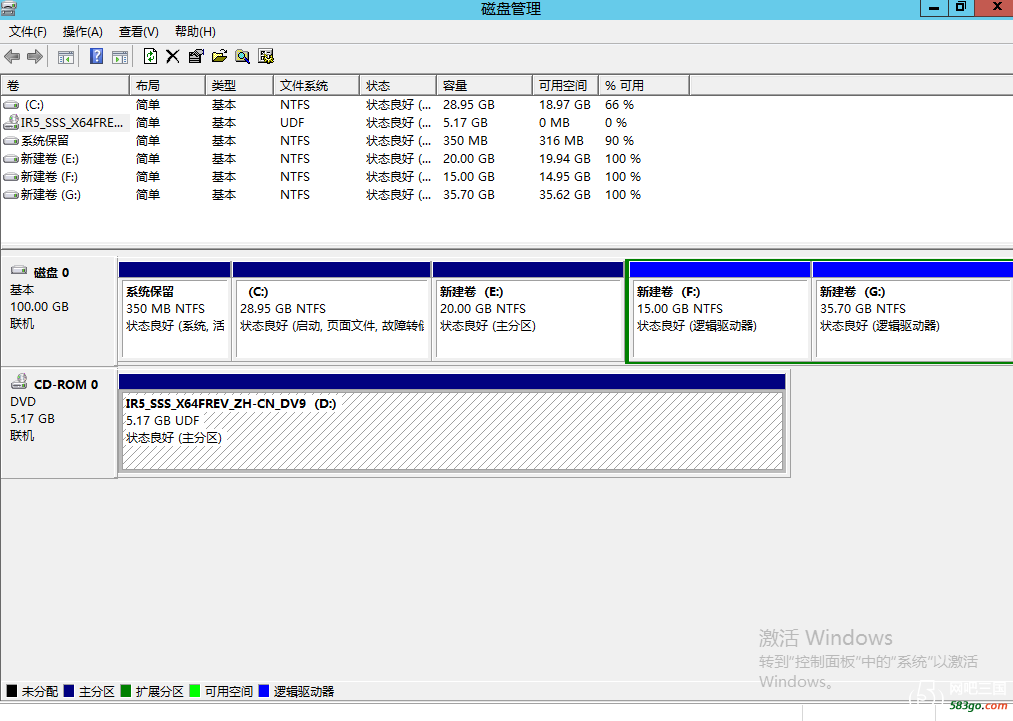
Task: Click the back arrow toolbar icon
Action: coord(13,56)
